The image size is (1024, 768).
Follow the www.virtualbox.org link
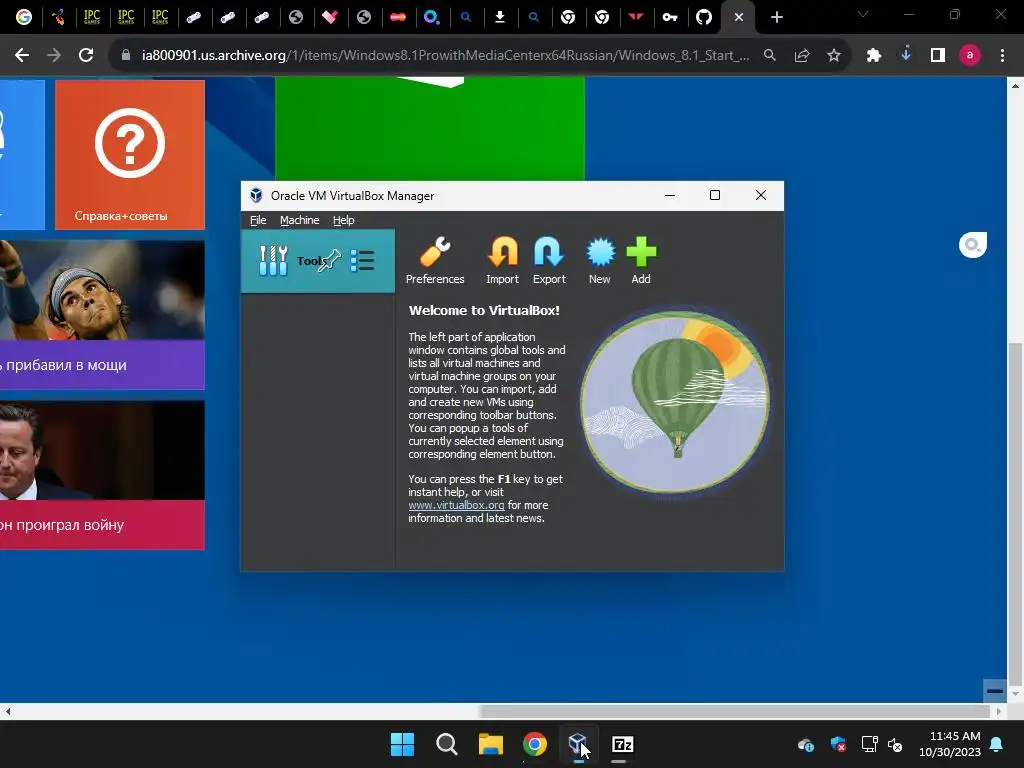pyautogui.click(x=456, y=505)
